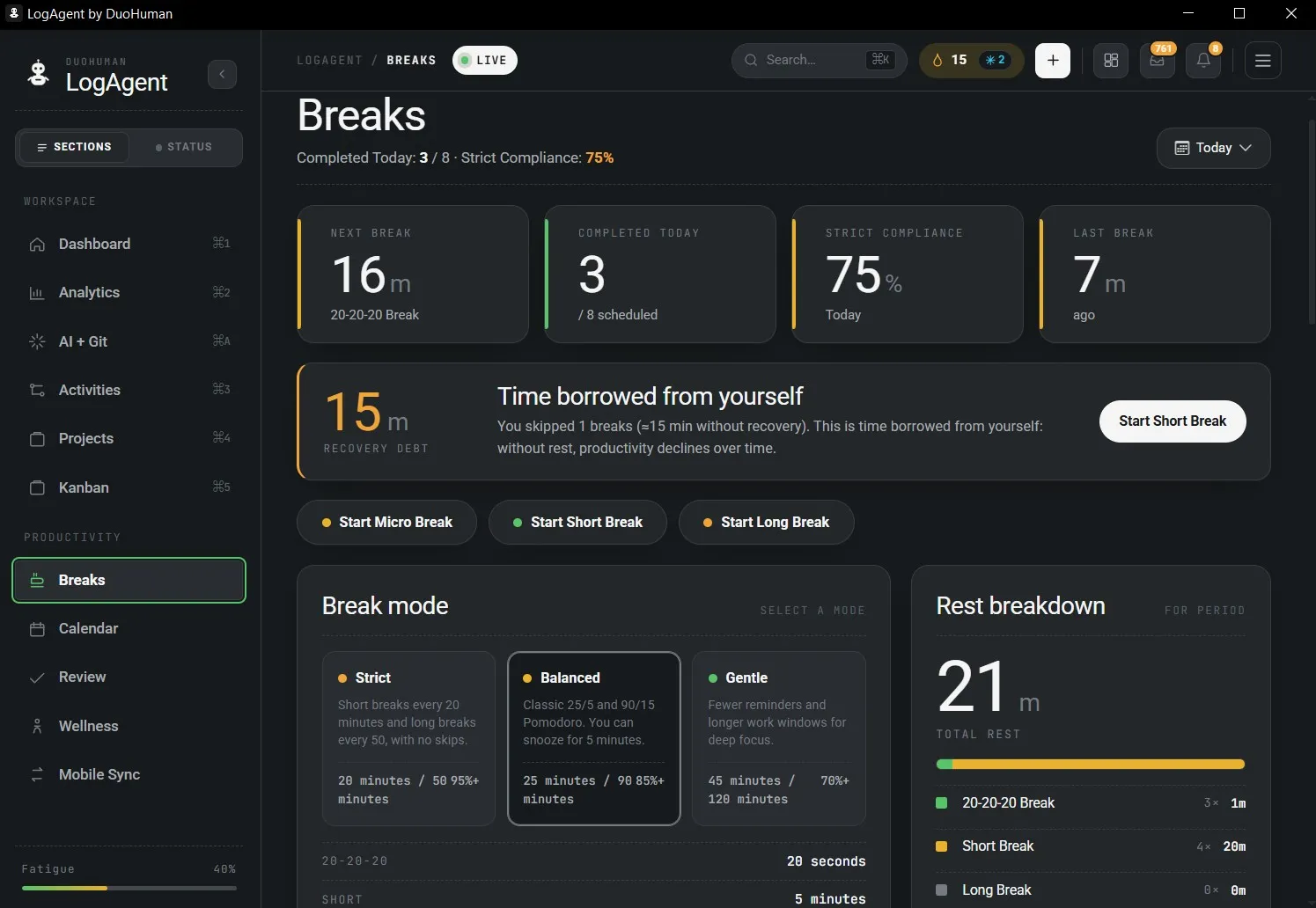
Task: Open the hamburger menu icon
Action: (x=1263, y=61)
